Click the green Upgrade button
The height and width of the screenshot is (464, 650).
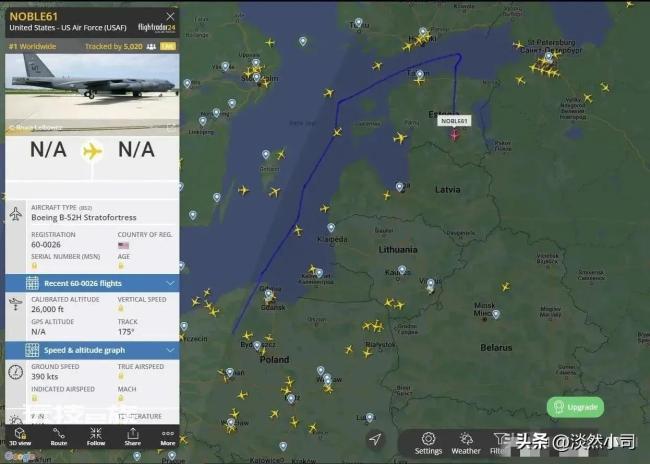[x=575, y=407]
